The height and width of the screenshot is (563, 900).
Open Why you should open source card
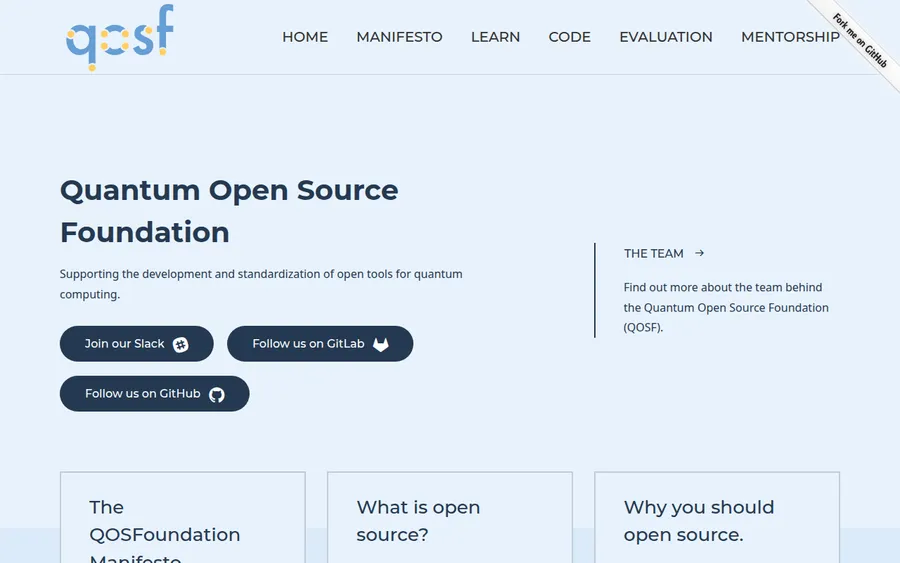(717, 518)
